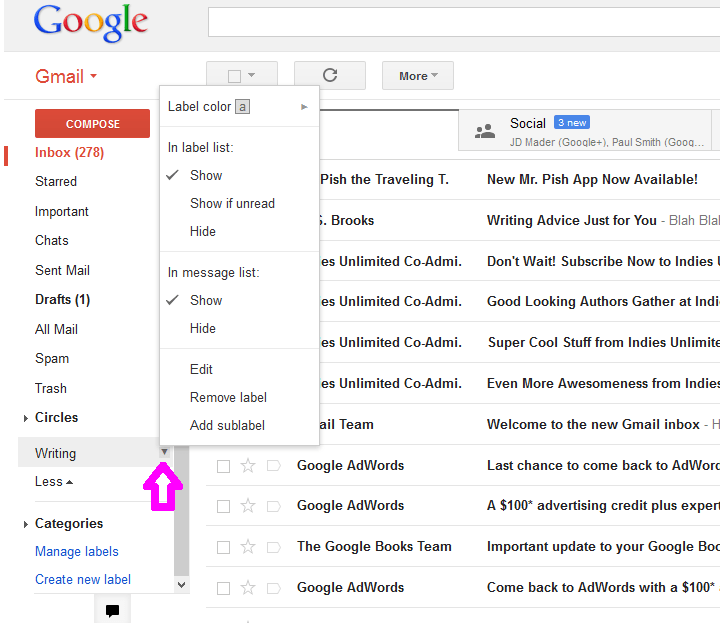Open 'Good Looking Authors Gather' email

tap(603, 302)
